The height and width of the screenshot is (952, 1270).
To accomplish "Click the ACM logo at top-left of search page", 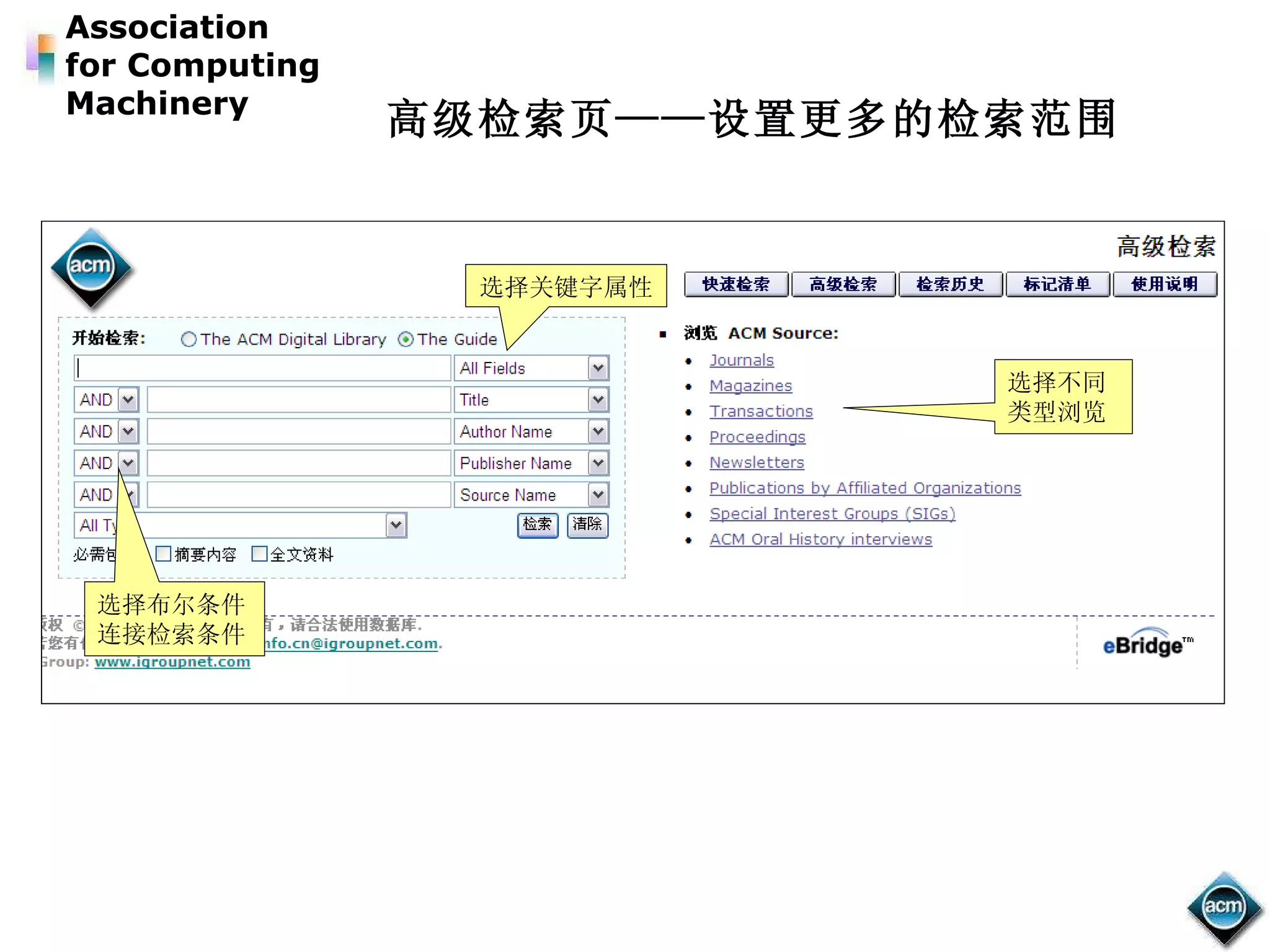I will (x=91, y=267).
